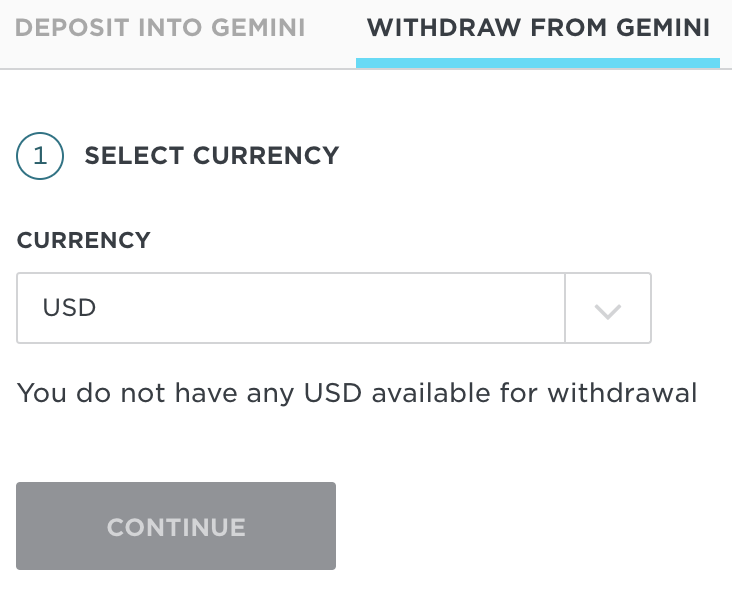Click the Currency field label
The image size is (732, 592).
click(84, 240)
